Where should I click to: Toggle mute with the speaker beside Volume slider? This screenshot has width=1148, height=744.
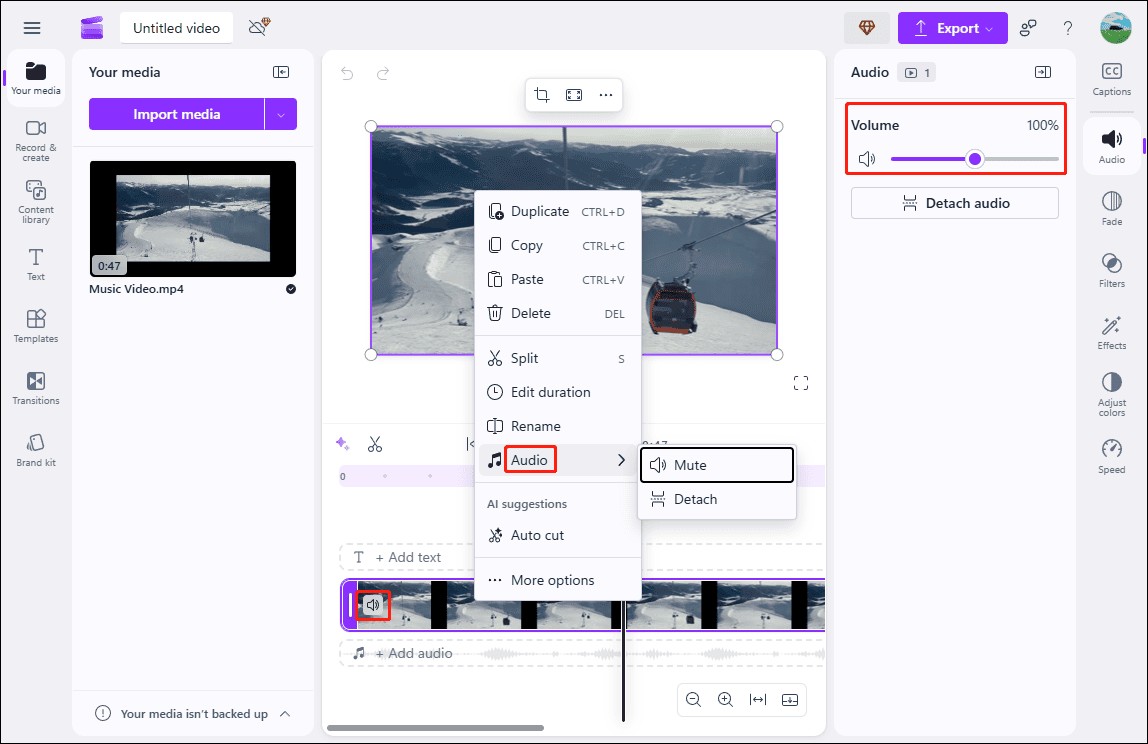[x=866, y=158]
